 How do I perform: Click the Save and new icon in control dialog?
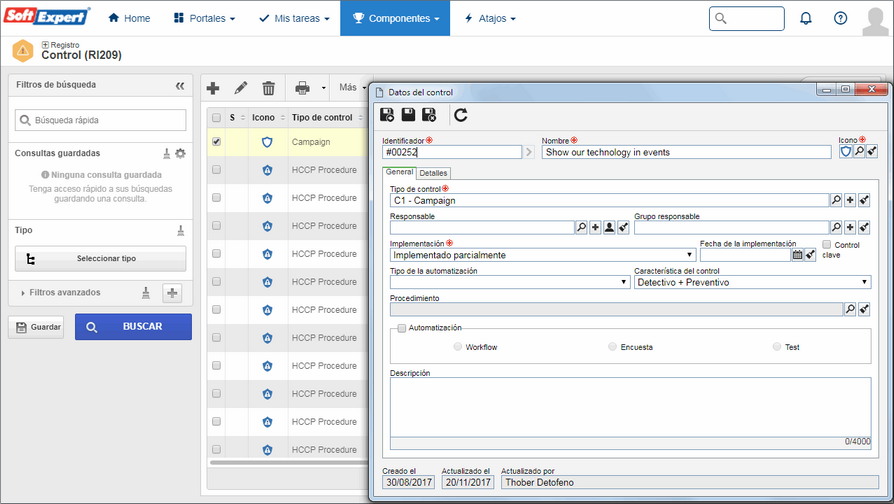tap(387, 115)
